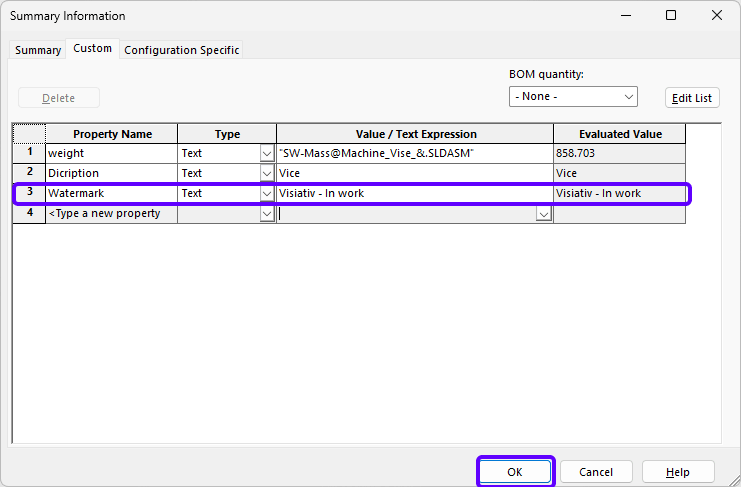
Task: Click the greyed-out Delete button
Action: pos(59,98)
